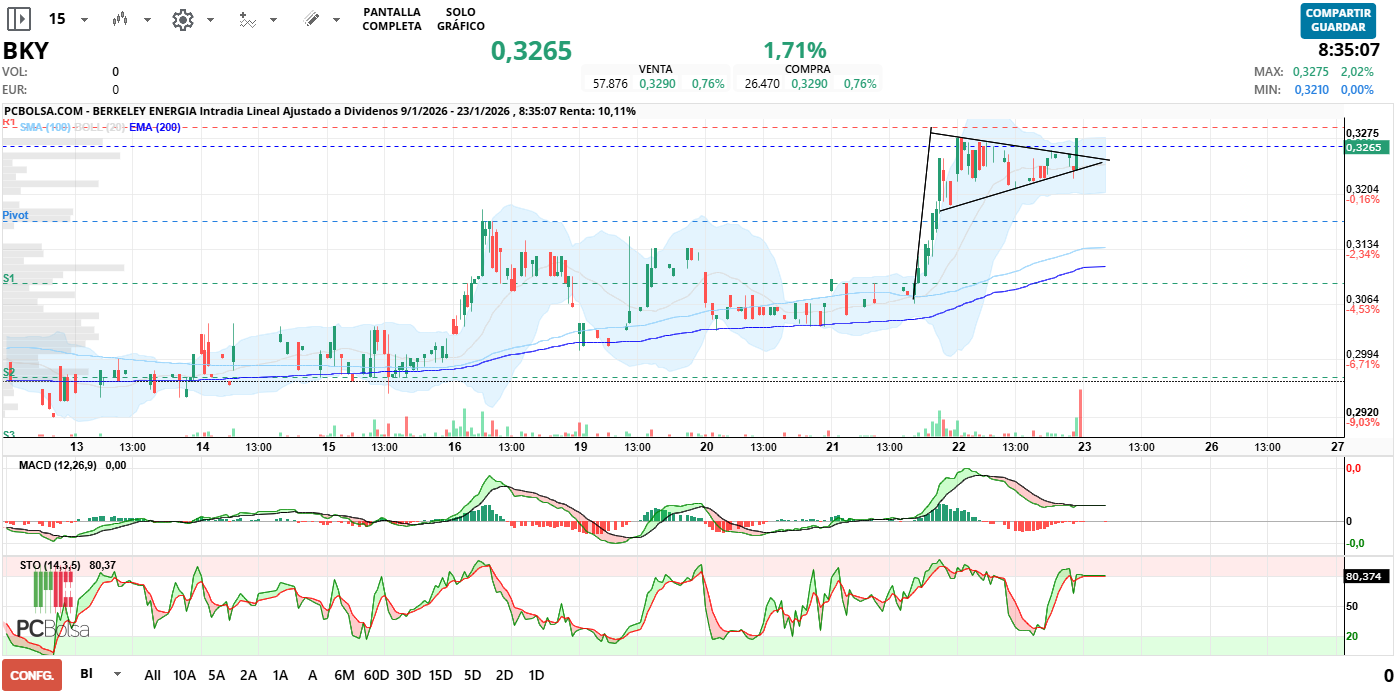Select the 6M time range
Image resolution: width=1396 pixels, height=697 pixels.
tap(344, 675)
